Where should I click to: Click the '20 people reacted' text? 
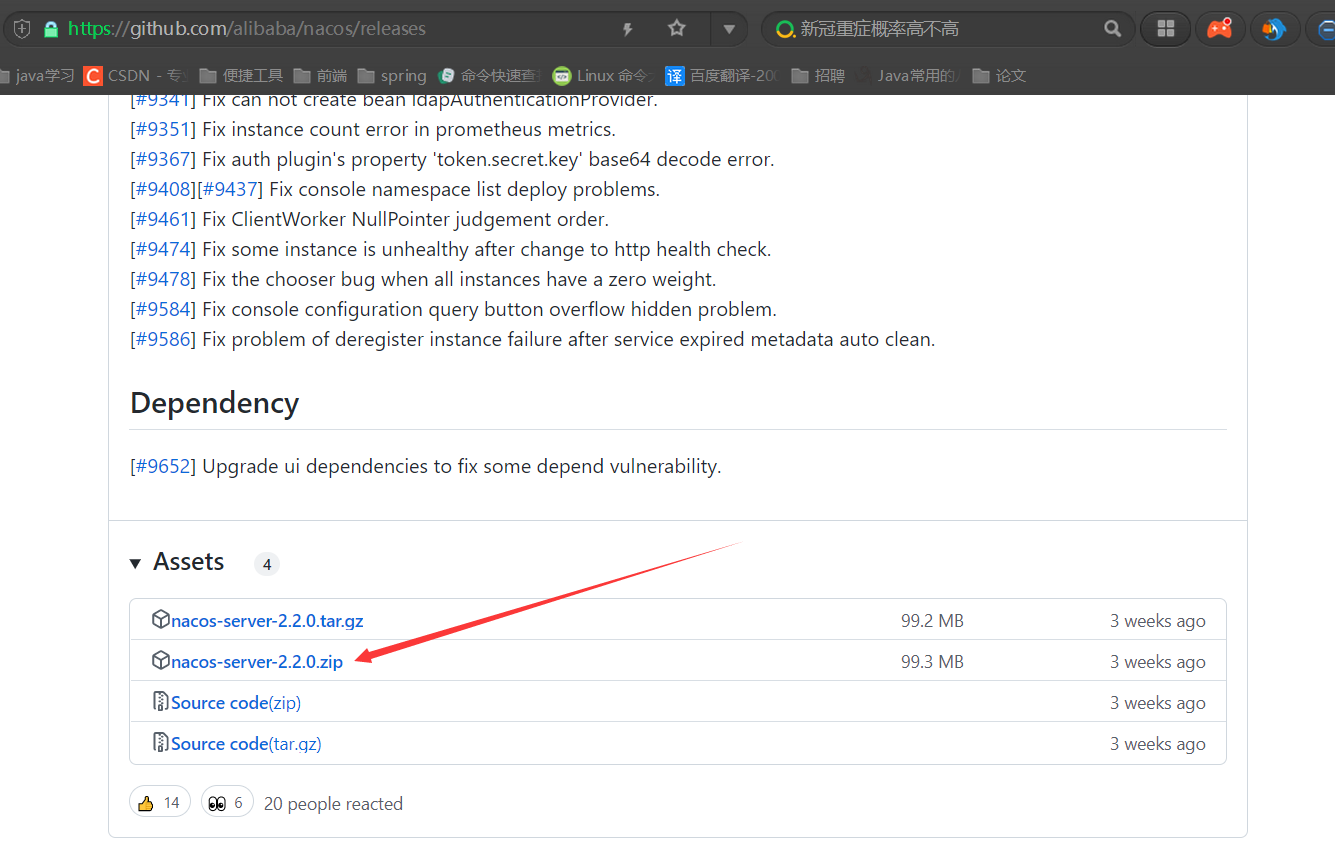pyautogui.click(x=333, y=804)
